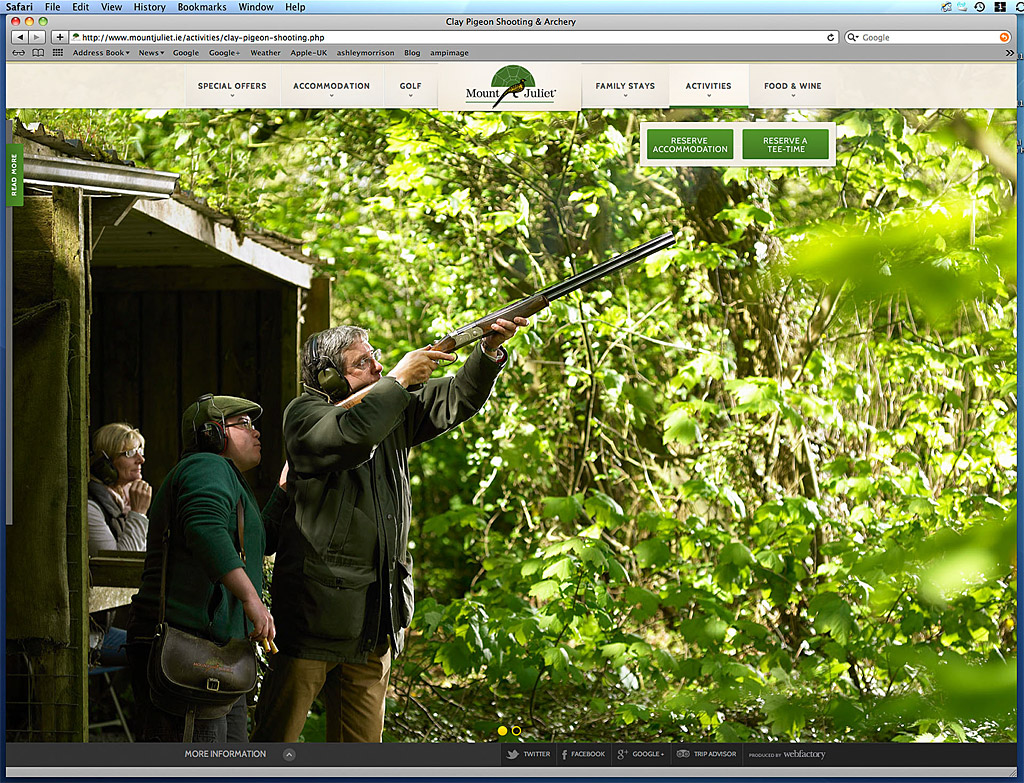Switch to the second slideshow dot

(517, 730)
